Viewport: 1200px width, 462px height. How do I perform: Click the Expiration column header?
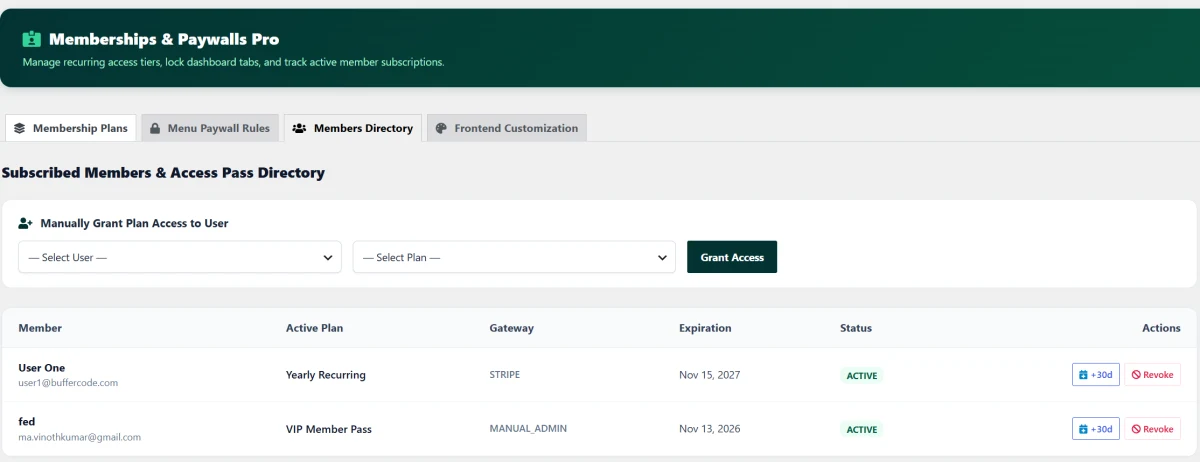pyautogui.click(x=705, y=328)
